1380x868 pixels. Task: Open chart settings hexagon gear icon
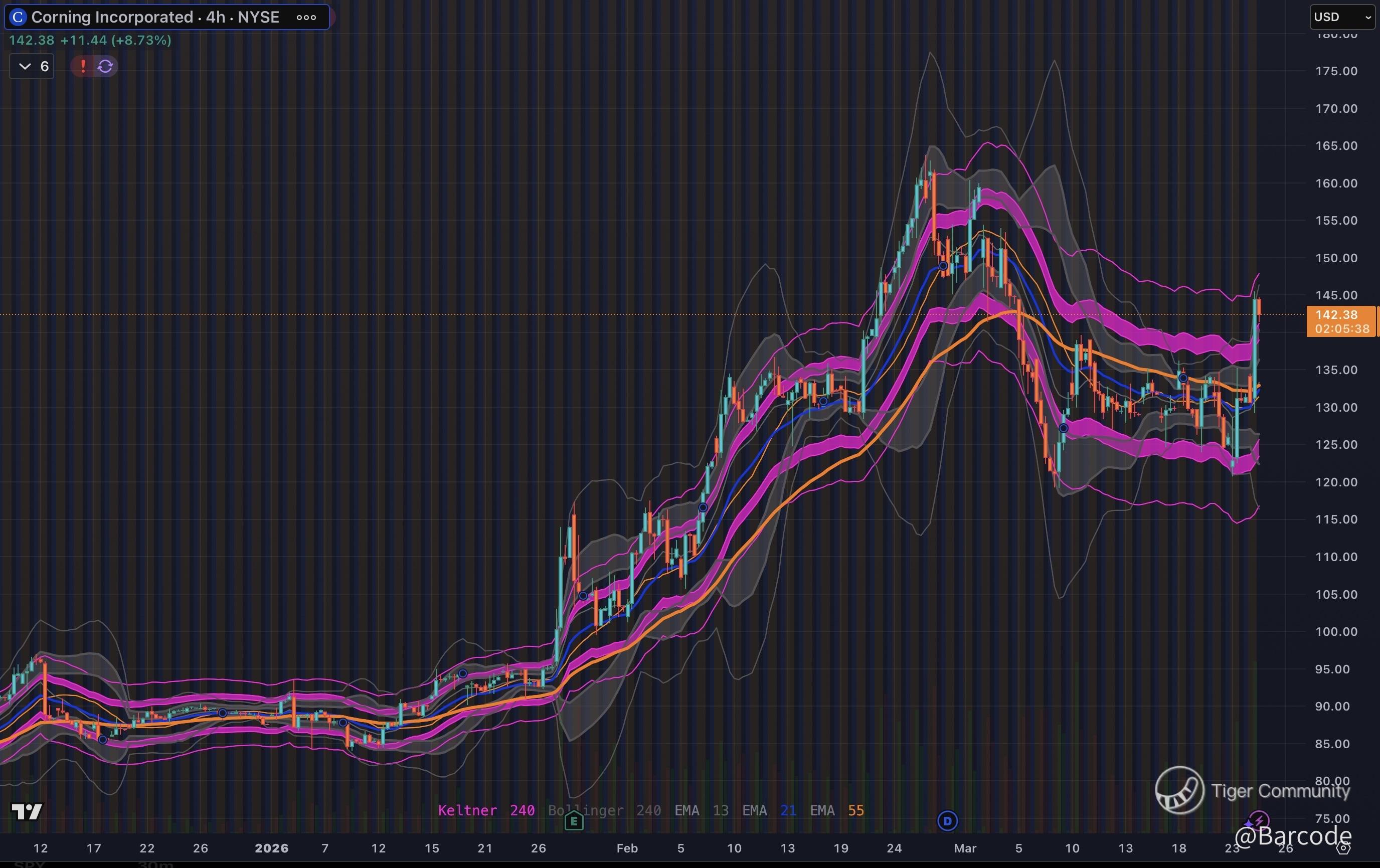[1343, 848]
